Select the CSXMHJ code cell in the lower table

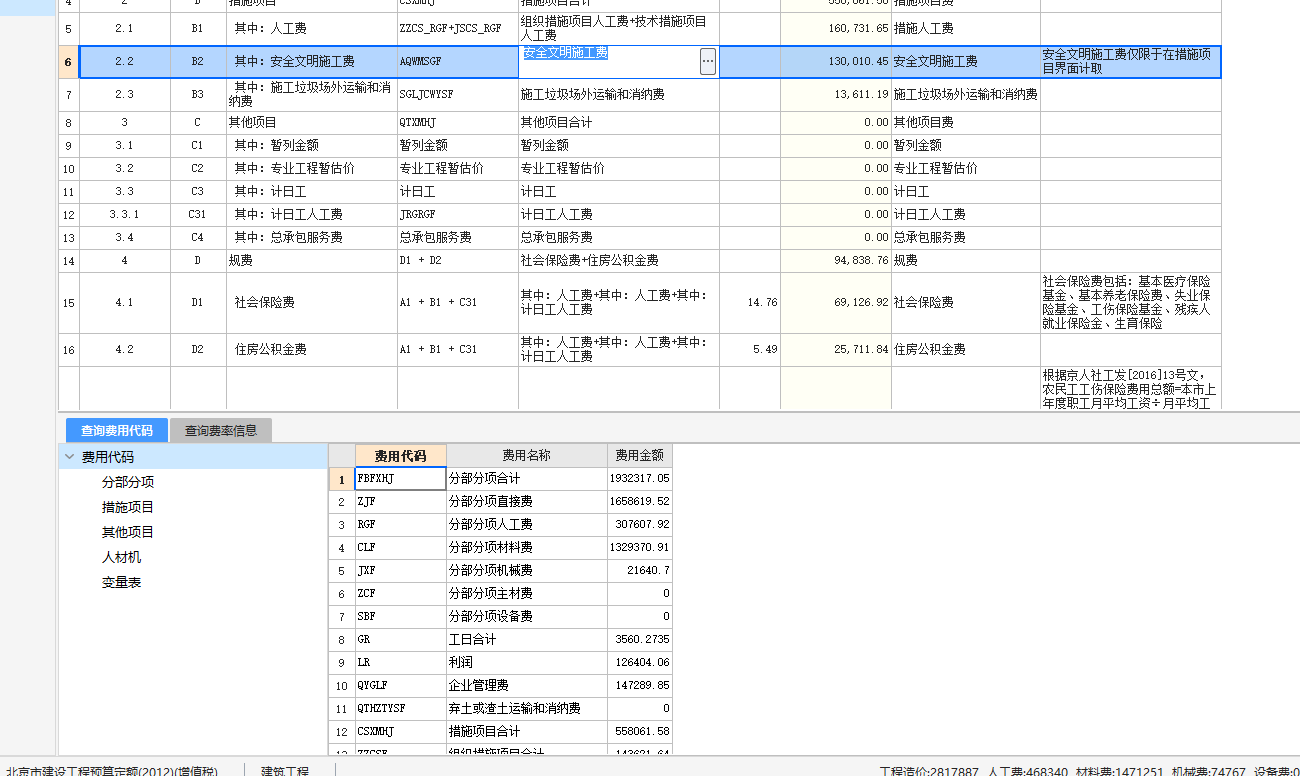(400, 731)
